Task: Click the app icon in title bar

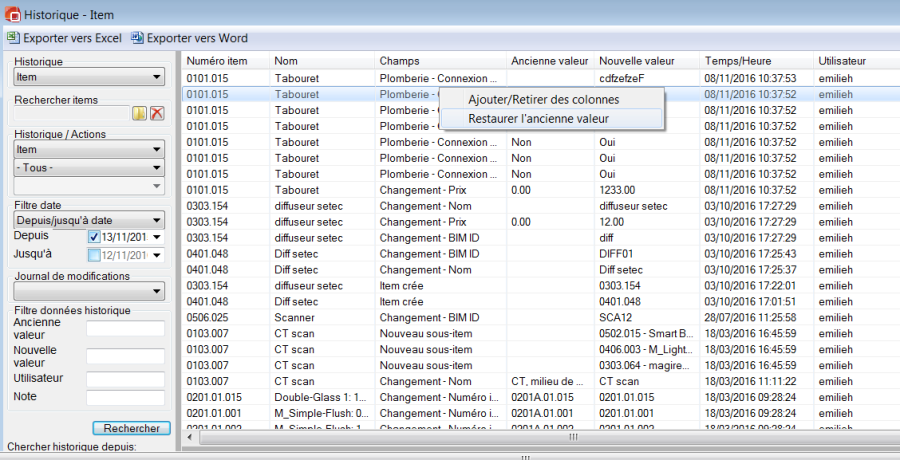Action: 14,13
